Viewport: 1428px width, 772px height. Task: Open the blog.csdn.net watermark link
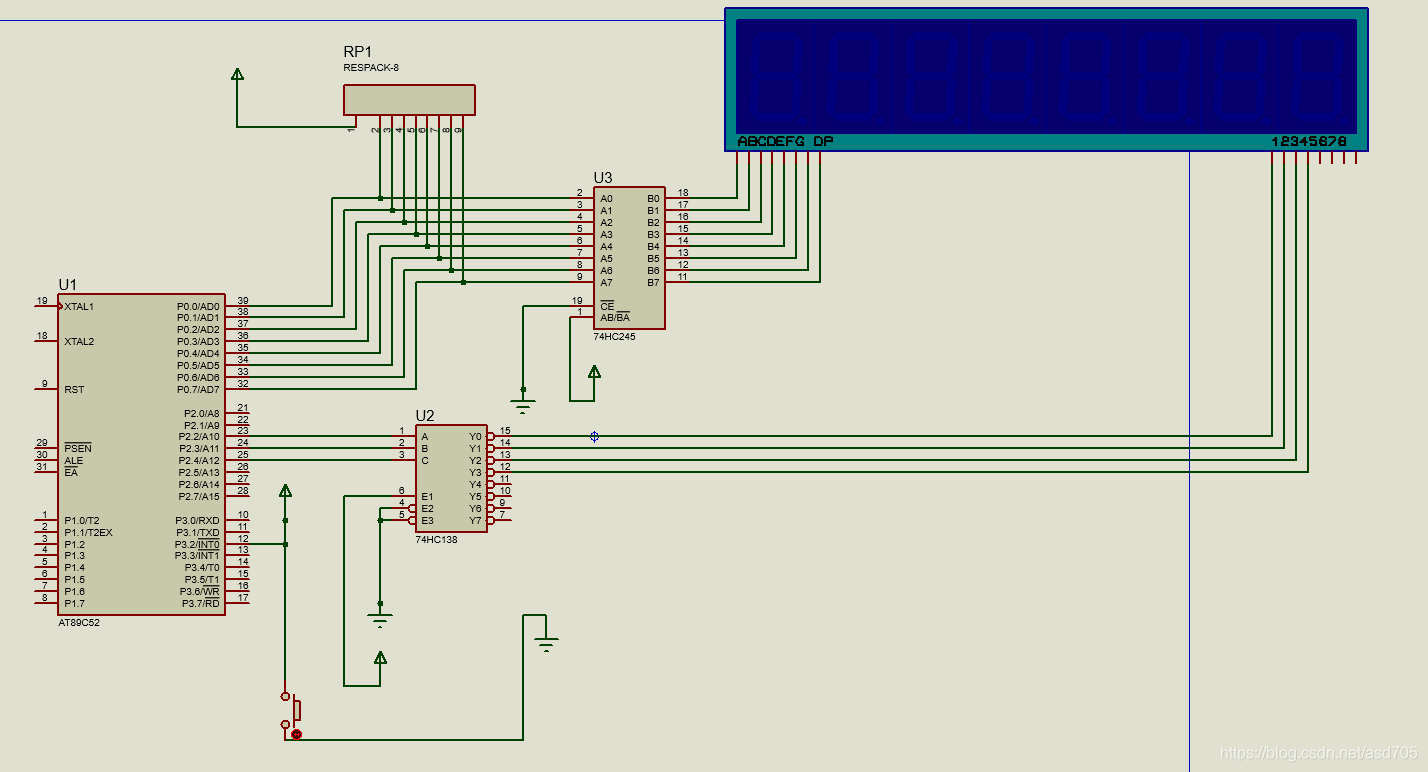pyautogui.click(x=1320, y=752)
